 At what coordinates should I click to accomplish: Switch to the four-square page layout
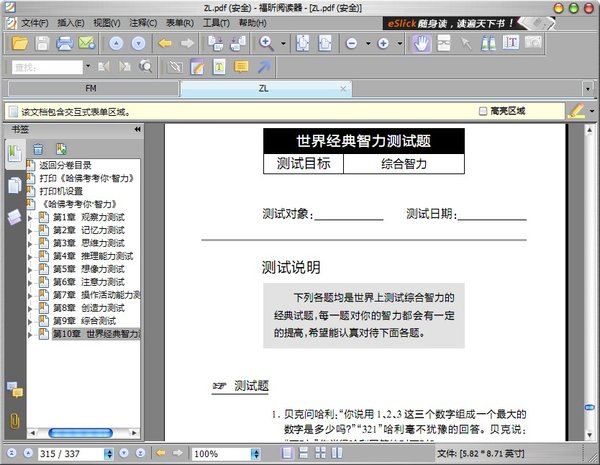[x=320, y=454]
